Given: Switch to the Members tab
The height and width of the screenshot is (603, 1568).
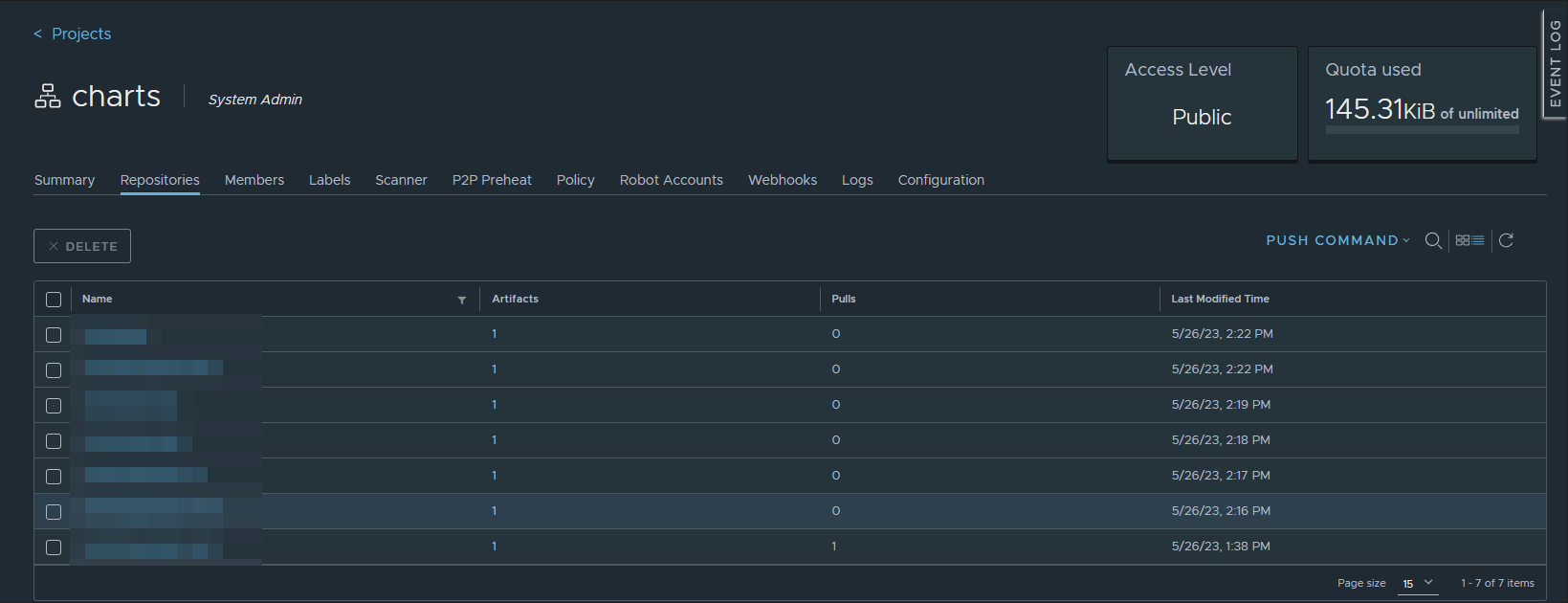Looking at the screenshot, I should point(254,180).
